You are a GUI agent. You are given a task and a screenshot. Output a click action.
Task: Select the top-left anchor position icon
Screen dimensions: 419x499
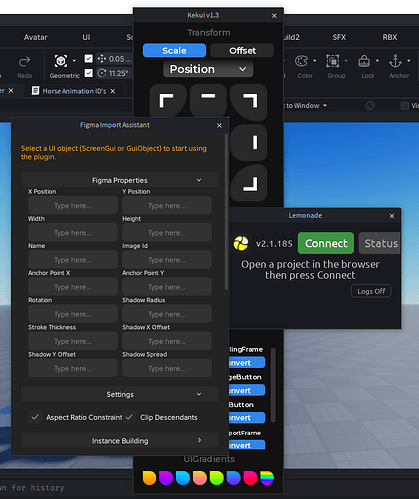tap(167, 101)
